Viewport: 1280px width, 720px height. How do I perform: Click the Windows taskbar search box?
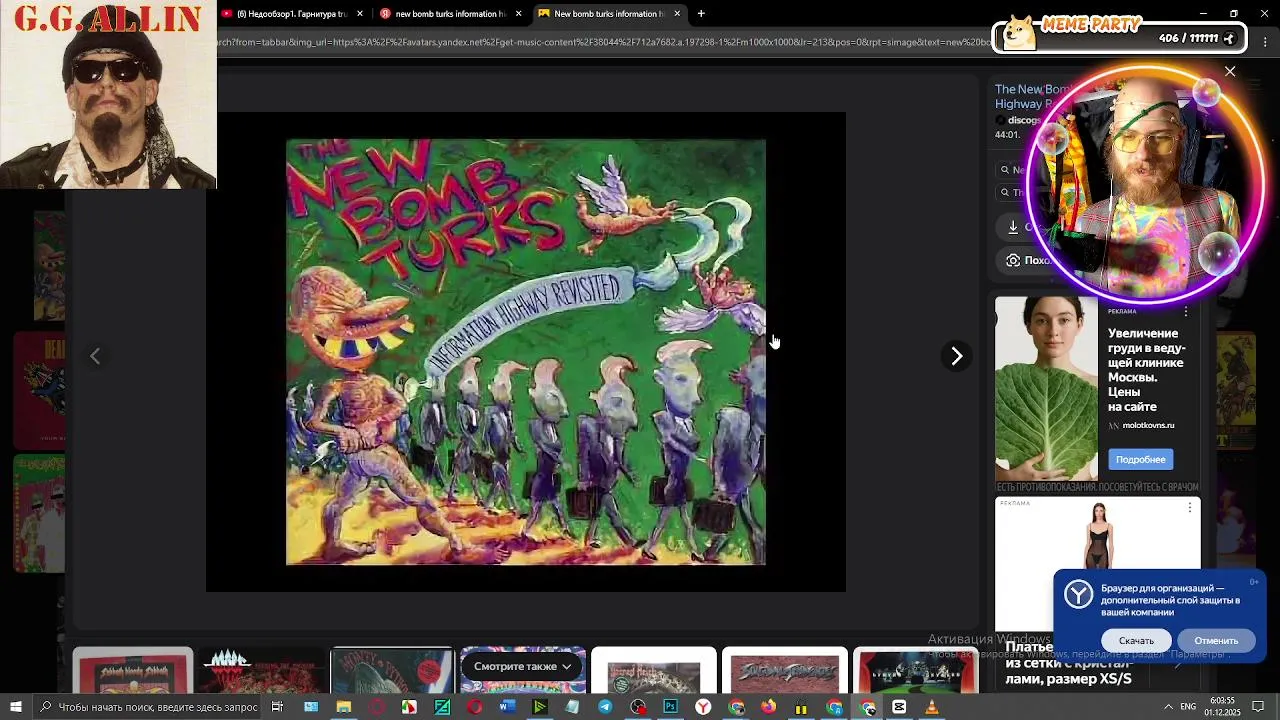[148, 707]
